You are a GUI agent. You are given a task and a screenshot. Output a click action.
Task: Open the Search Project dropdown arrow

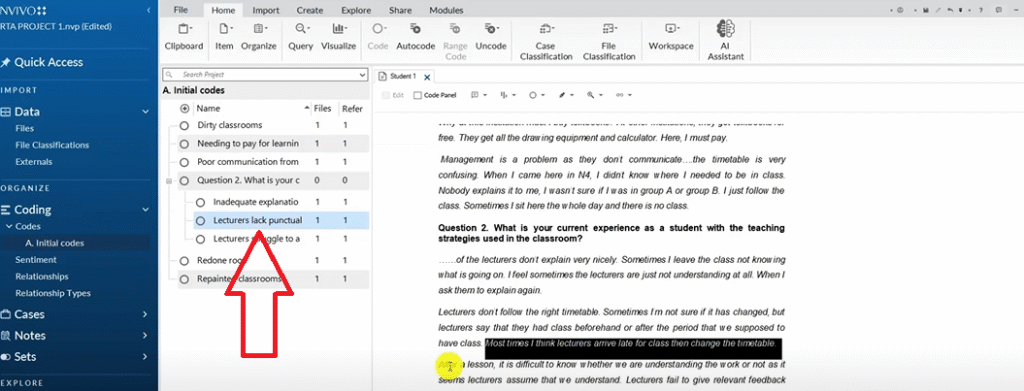coord(362,75)
